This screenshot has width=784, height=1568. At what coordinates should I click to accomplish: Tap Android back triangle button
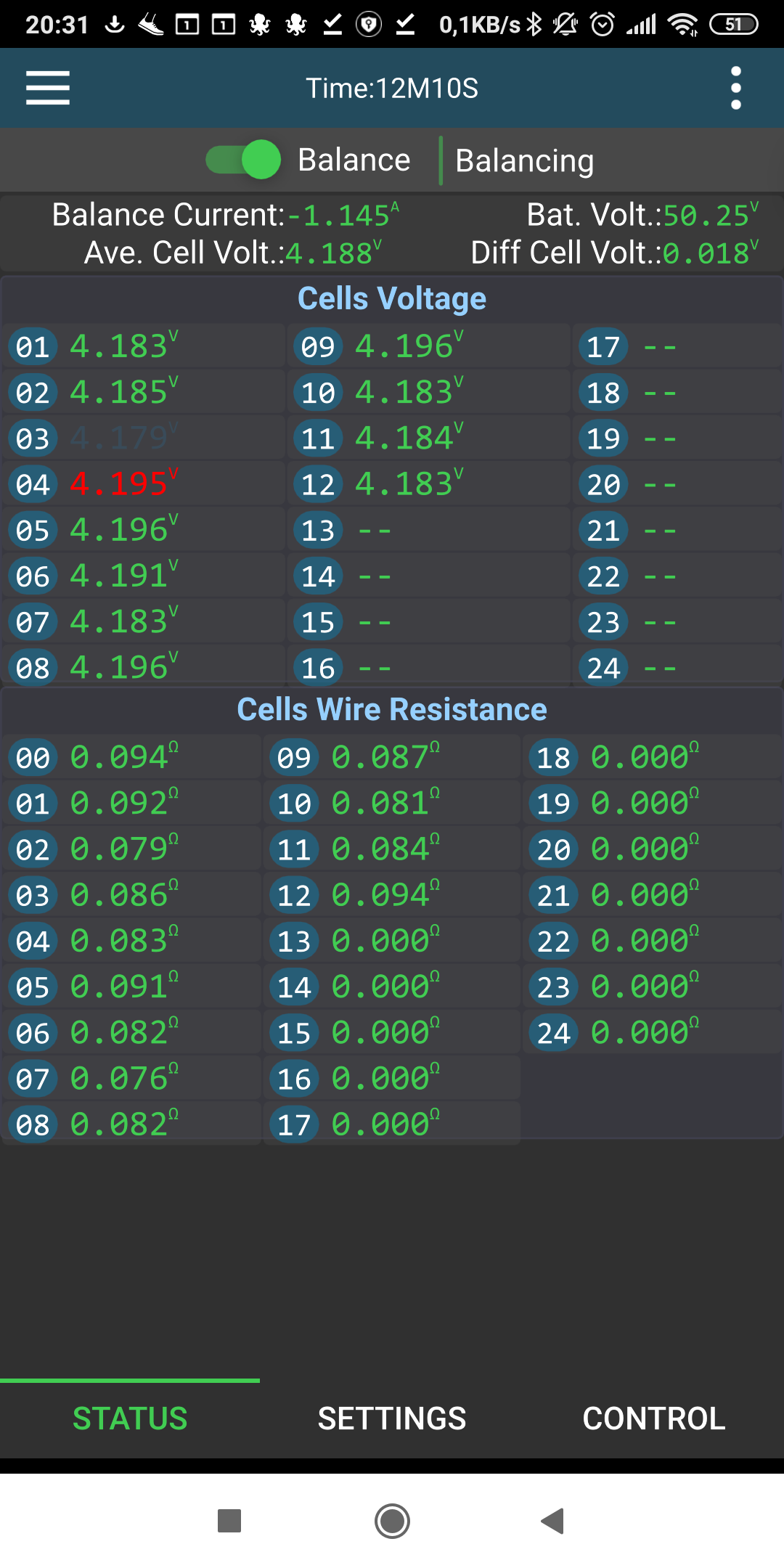pyautogui.click(x=553, y=1520)
